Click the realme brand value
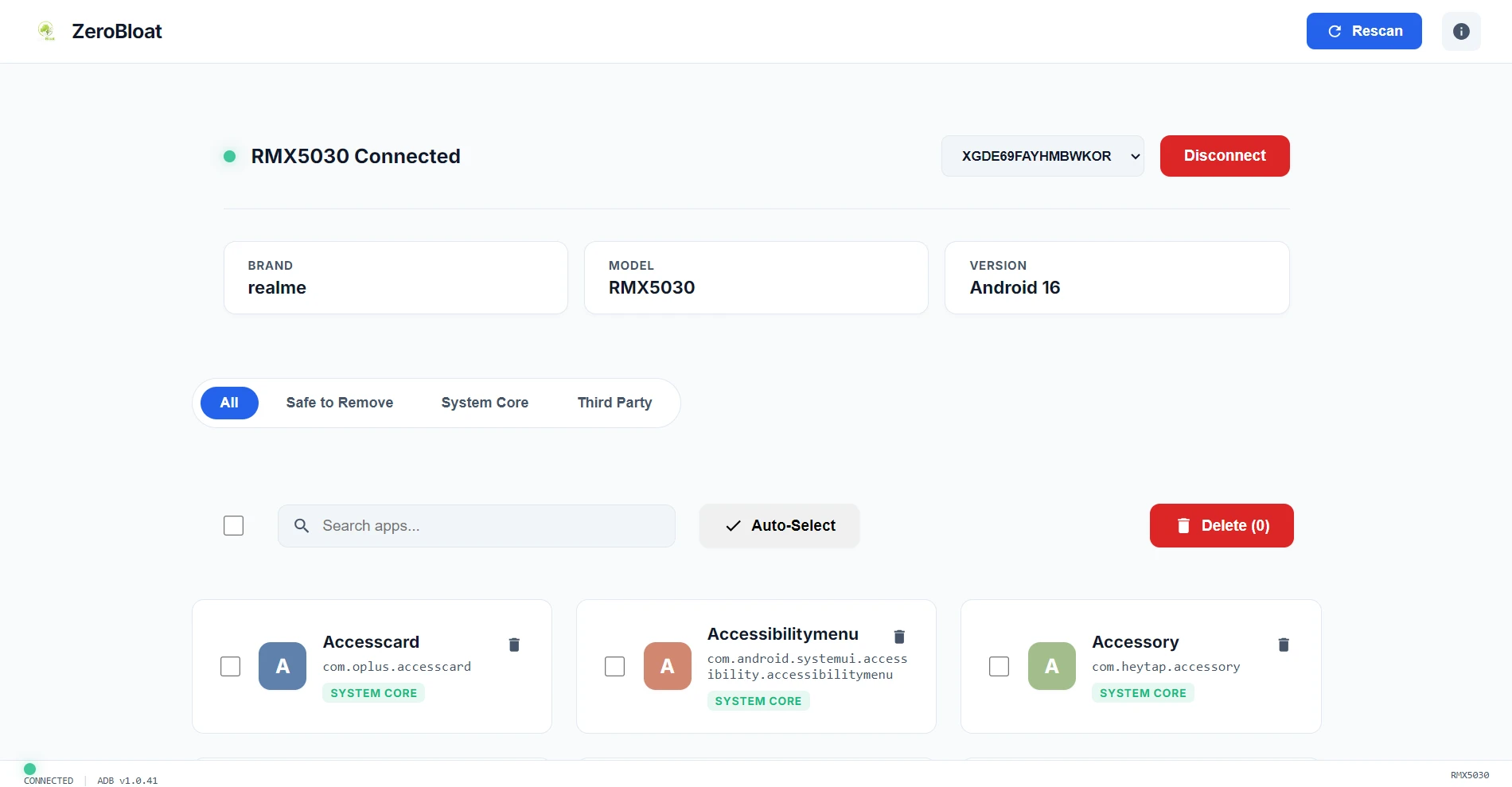Screen dimensions: 1512x787 tap(277, 288)
